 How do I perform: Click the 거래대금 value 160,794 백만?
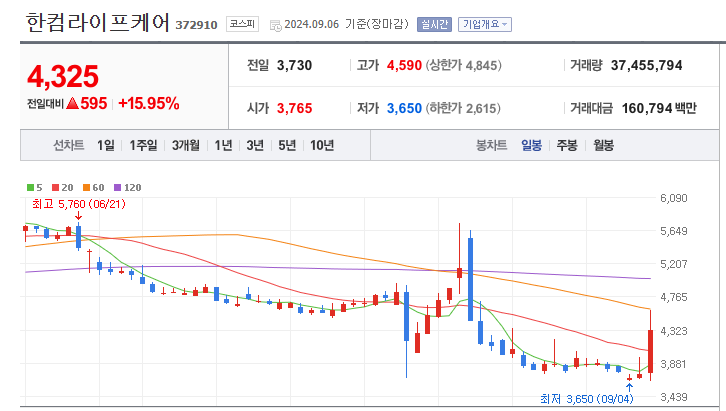tap(659, 108)
